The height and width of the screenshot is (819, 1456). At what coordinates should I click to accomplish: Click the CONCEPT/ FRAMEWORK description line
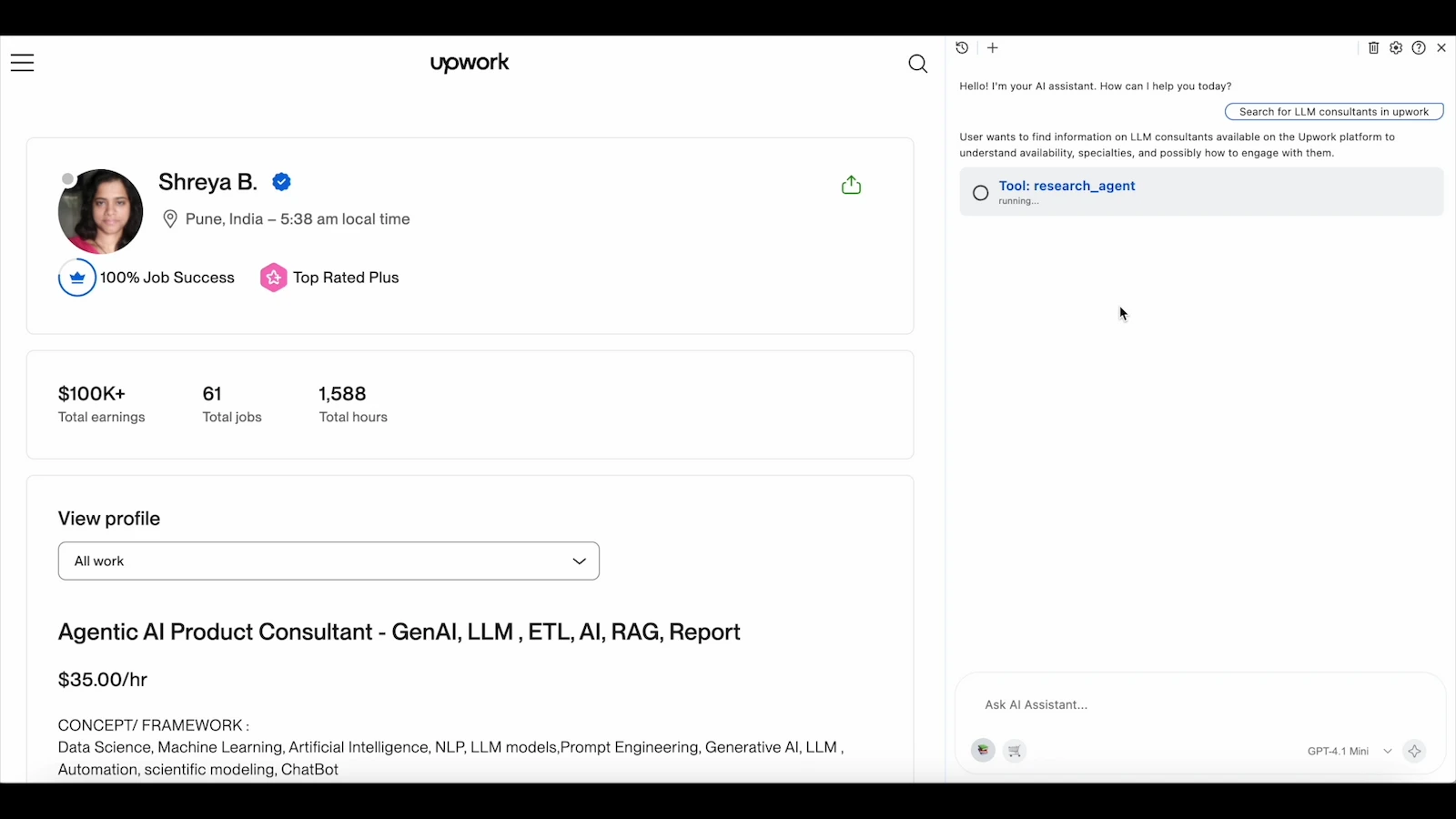point(154,725)
